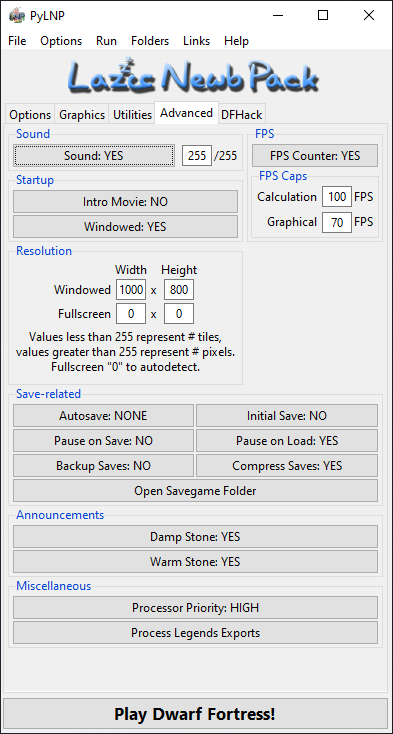This screenshot has width=393, height=734.
Task: Click the sound volume 255 field
Action: pos(197,155)
